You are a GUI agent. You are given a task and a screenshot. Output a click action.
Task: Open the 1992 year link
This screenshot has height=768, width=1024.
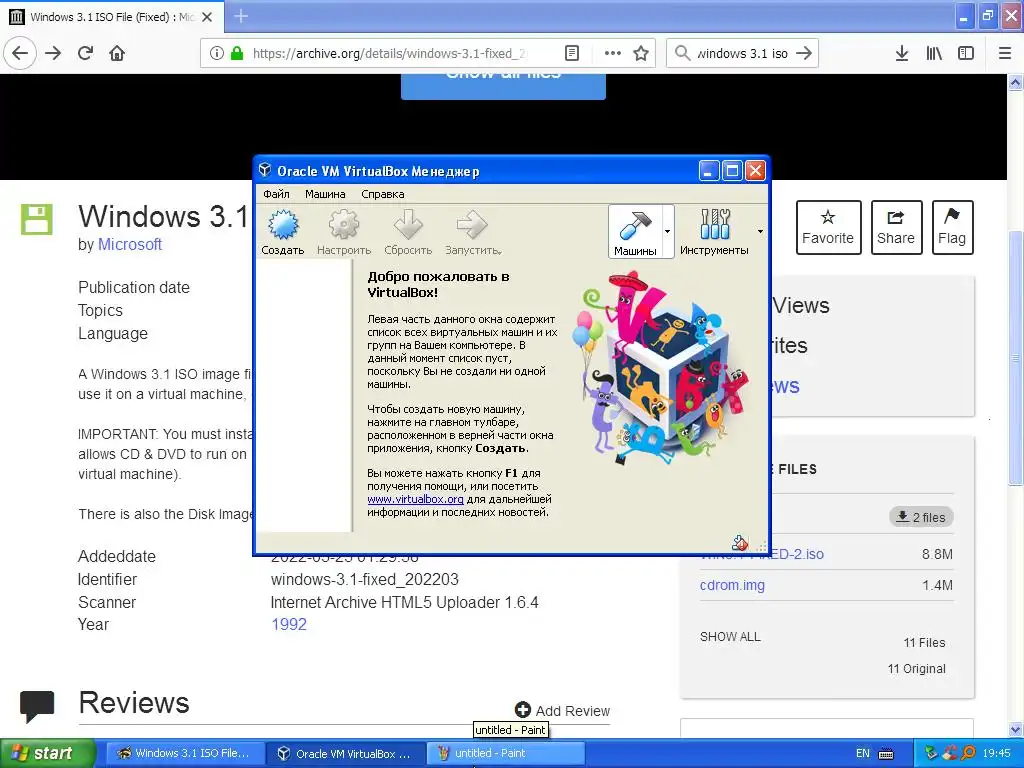point(289,624)
